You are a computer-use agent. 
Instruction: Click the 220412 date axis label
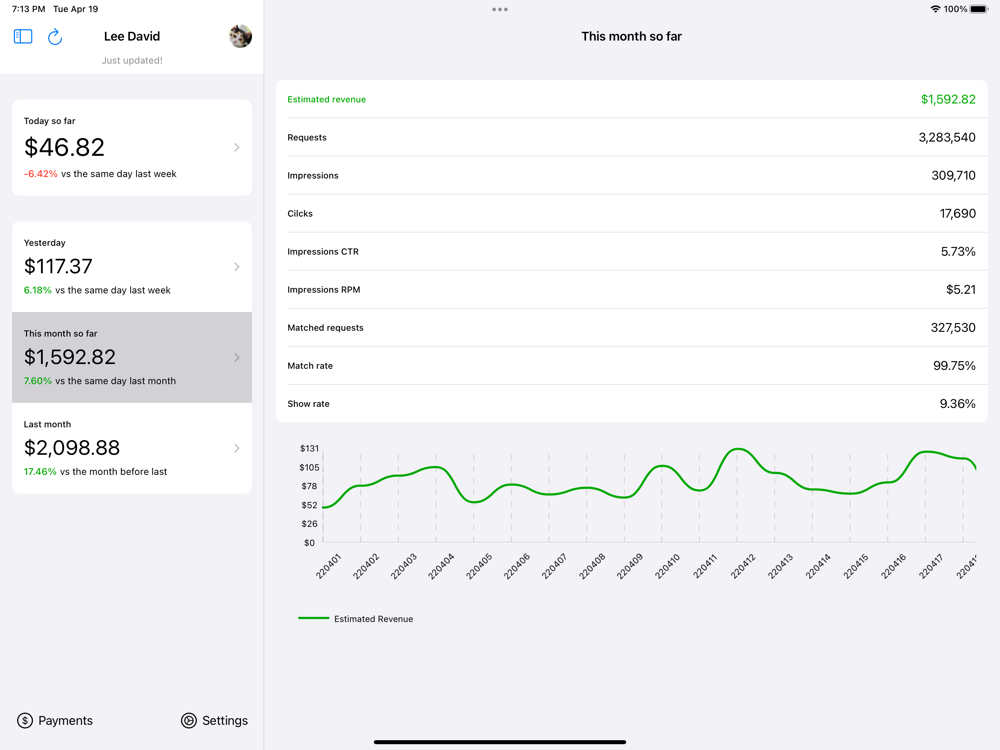click(742, 566)
